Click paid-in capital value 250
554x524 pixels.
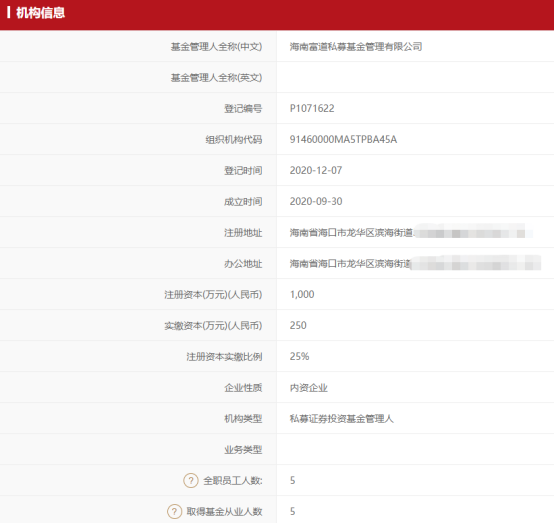[298, 325]
